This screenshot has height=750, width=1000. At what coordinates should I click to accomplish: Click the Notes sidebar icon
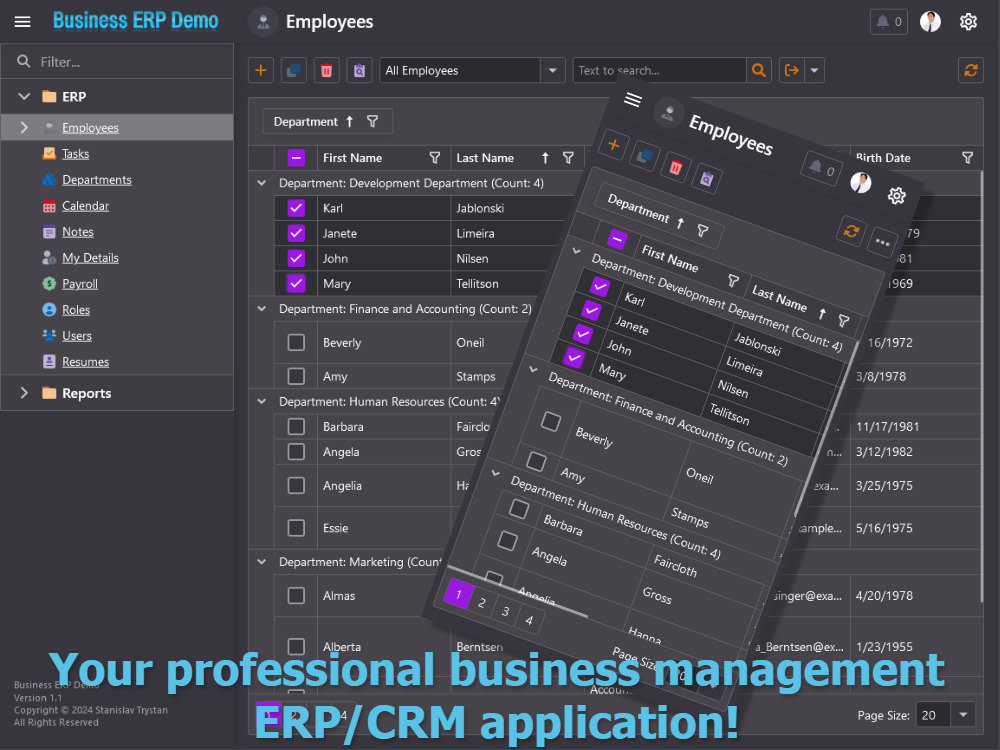point(49,232)
